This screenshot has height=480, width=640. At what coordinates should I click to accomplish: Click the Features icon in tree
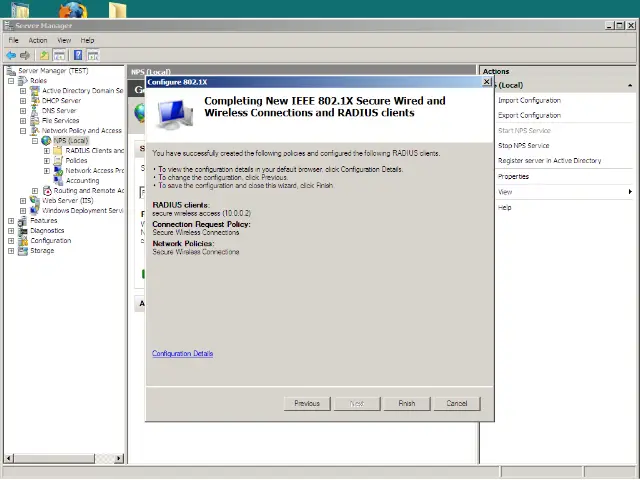click(23, 220)
